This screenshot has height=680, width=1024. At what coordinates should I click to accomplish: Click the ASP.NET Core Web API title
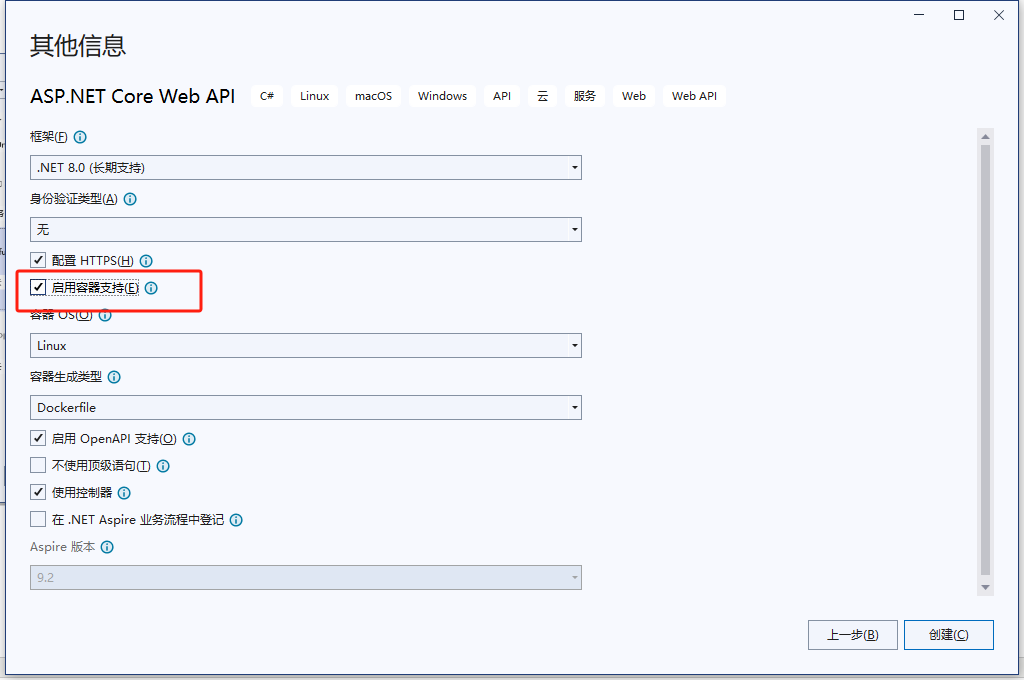pos(133,96)
